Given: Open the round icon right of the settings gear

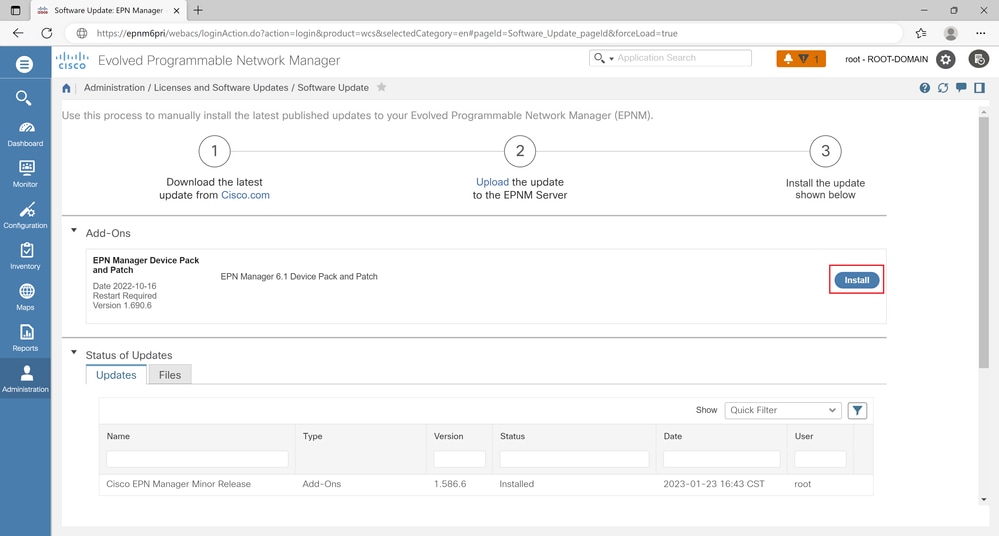Looking at the screenshot, I should point(979,59).
